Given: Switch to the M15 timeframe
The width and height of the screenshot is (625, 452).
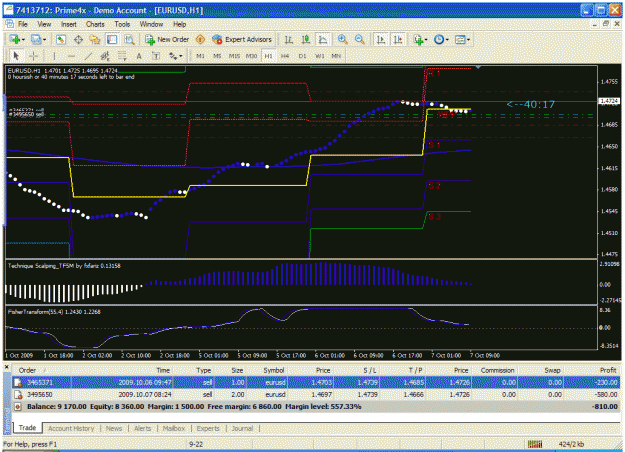Looking at the screenshot, I should [234, 56].
